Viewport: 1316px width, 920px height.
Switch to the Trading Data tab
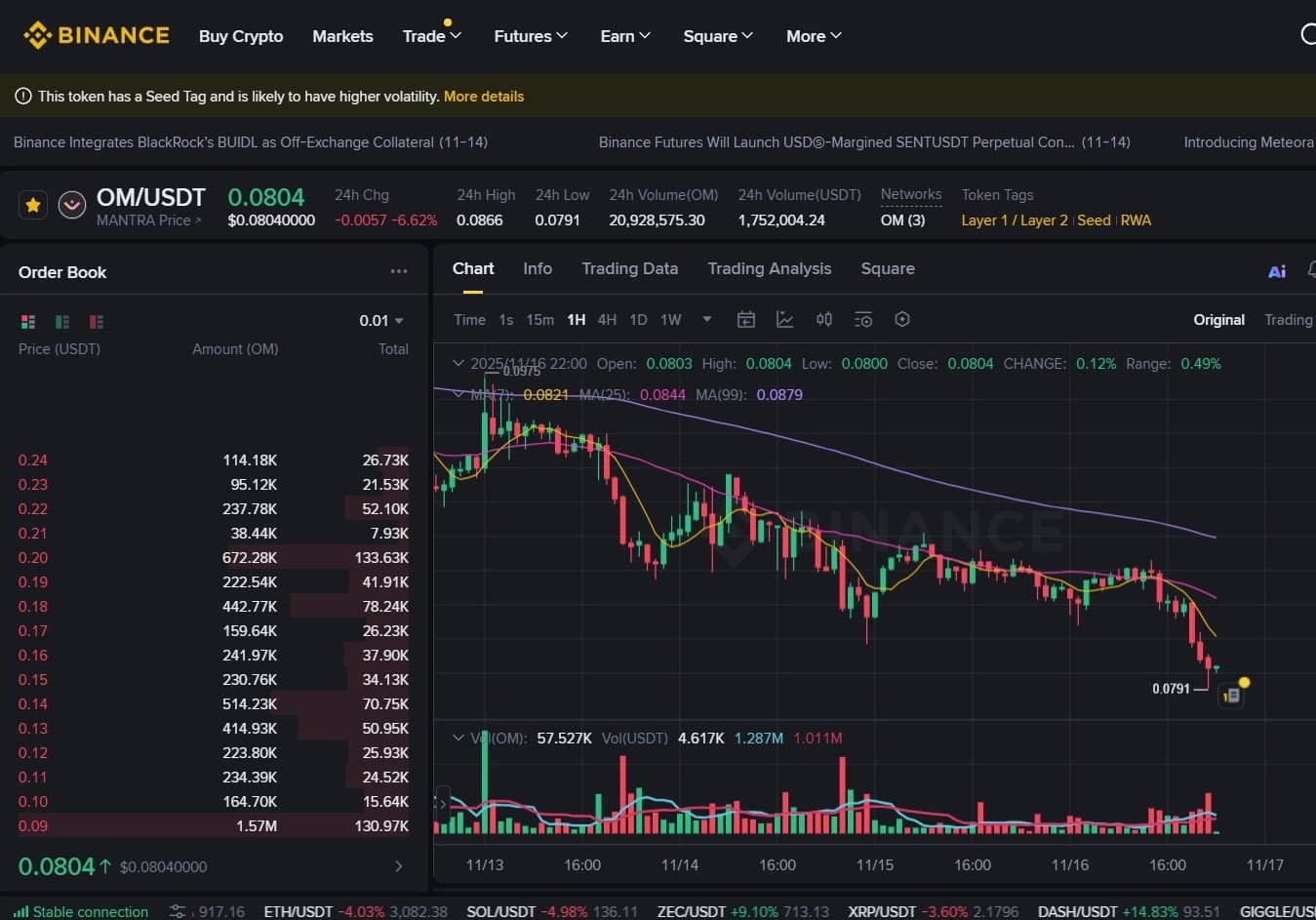(630, 268)
